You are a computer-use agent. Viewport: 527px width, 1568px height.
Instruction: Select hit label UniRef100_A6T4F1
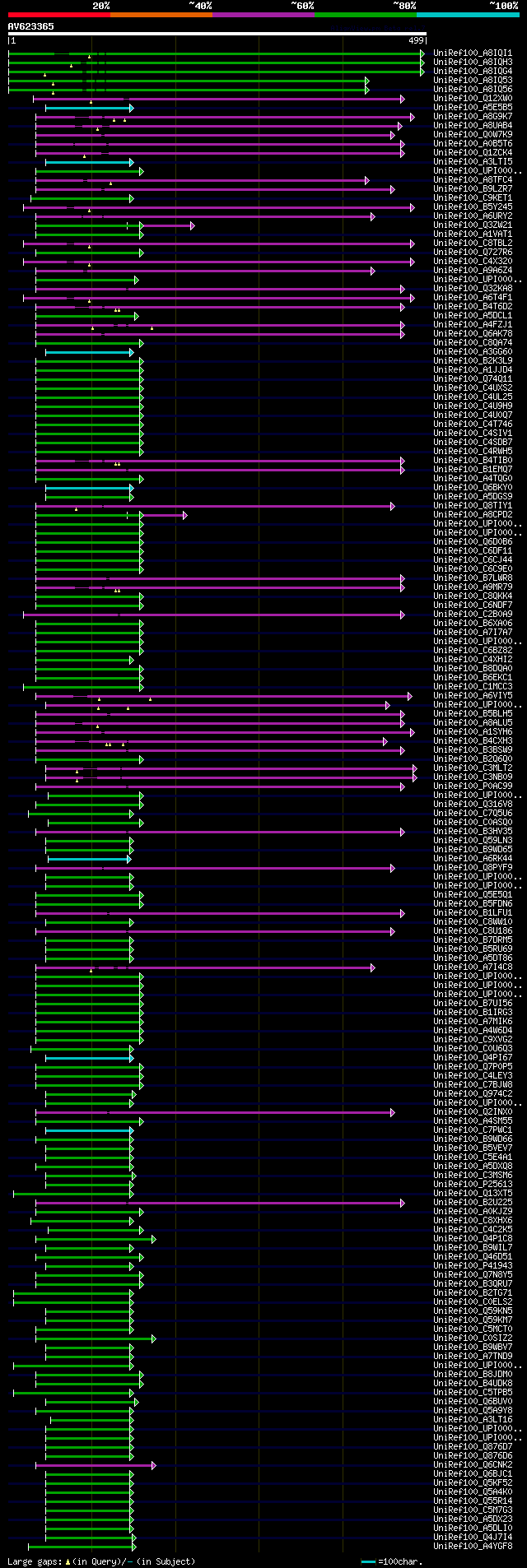click(x=473, y=298)
